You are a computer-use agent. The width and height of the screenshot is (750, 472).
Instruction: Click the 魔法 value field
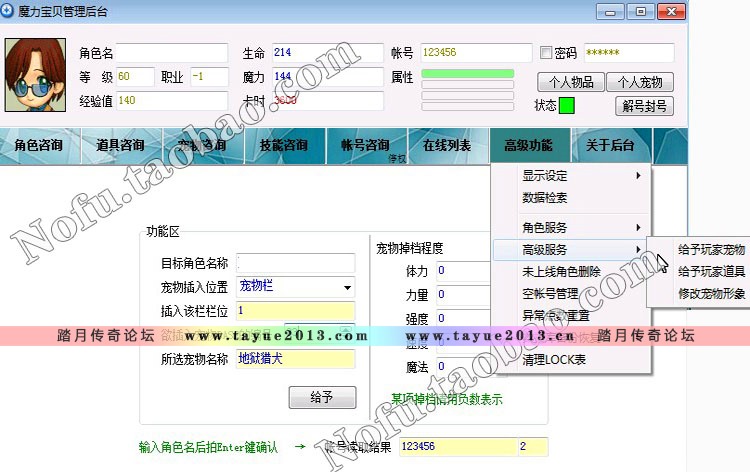[x=463, y=366]
